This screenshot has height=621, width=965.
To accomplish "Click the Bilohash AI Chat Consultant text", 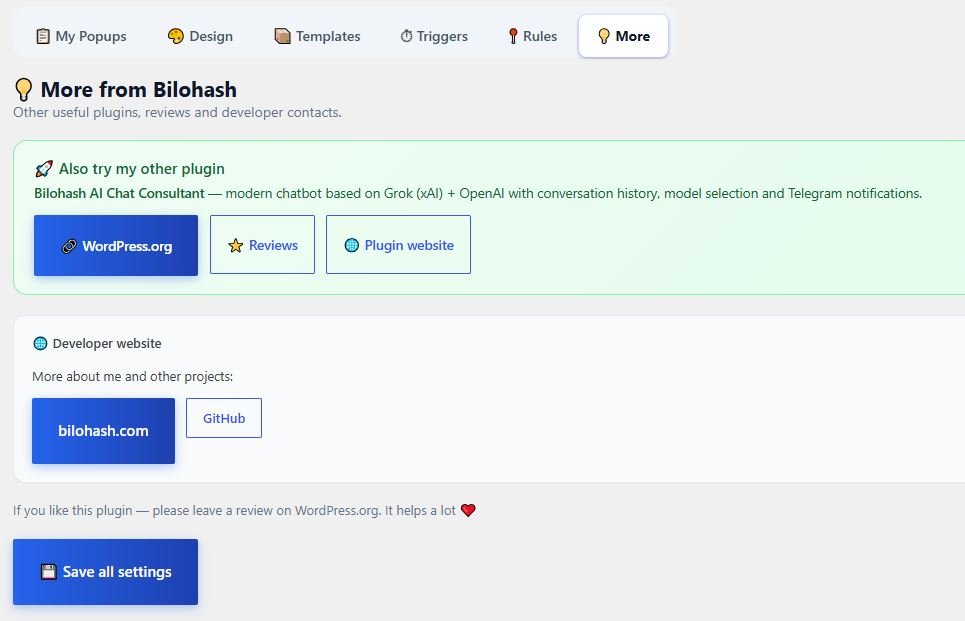I will click(x=119, y=193).
